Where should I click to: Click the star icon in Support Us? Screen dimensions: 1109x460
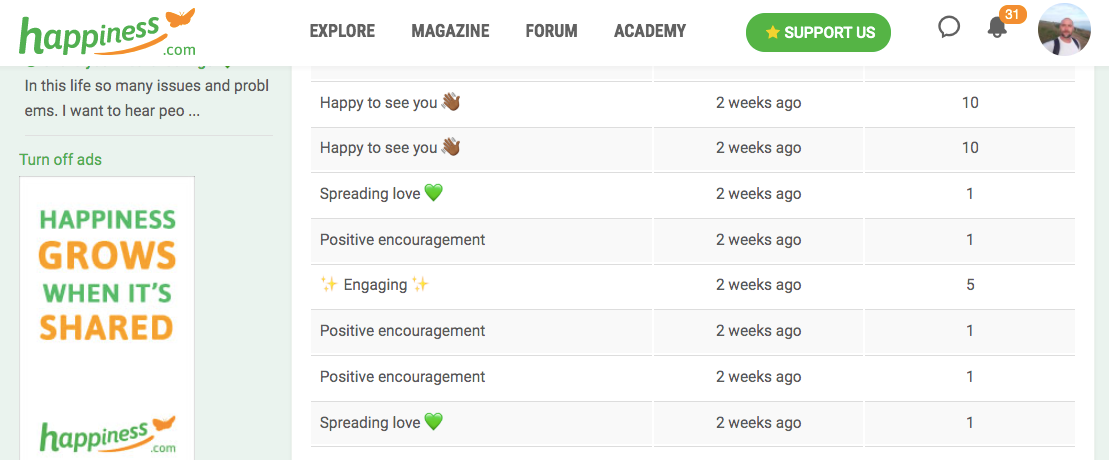click(x=772, y=33)
